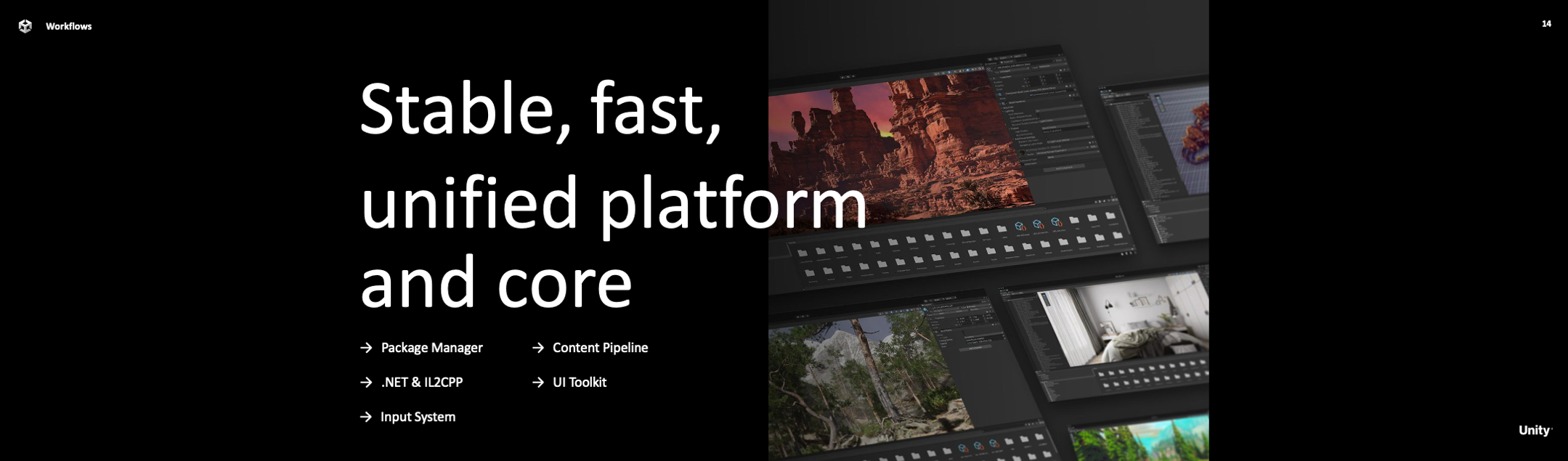
Task: Open the Content Pipeline item
Action: pos(600,348)
